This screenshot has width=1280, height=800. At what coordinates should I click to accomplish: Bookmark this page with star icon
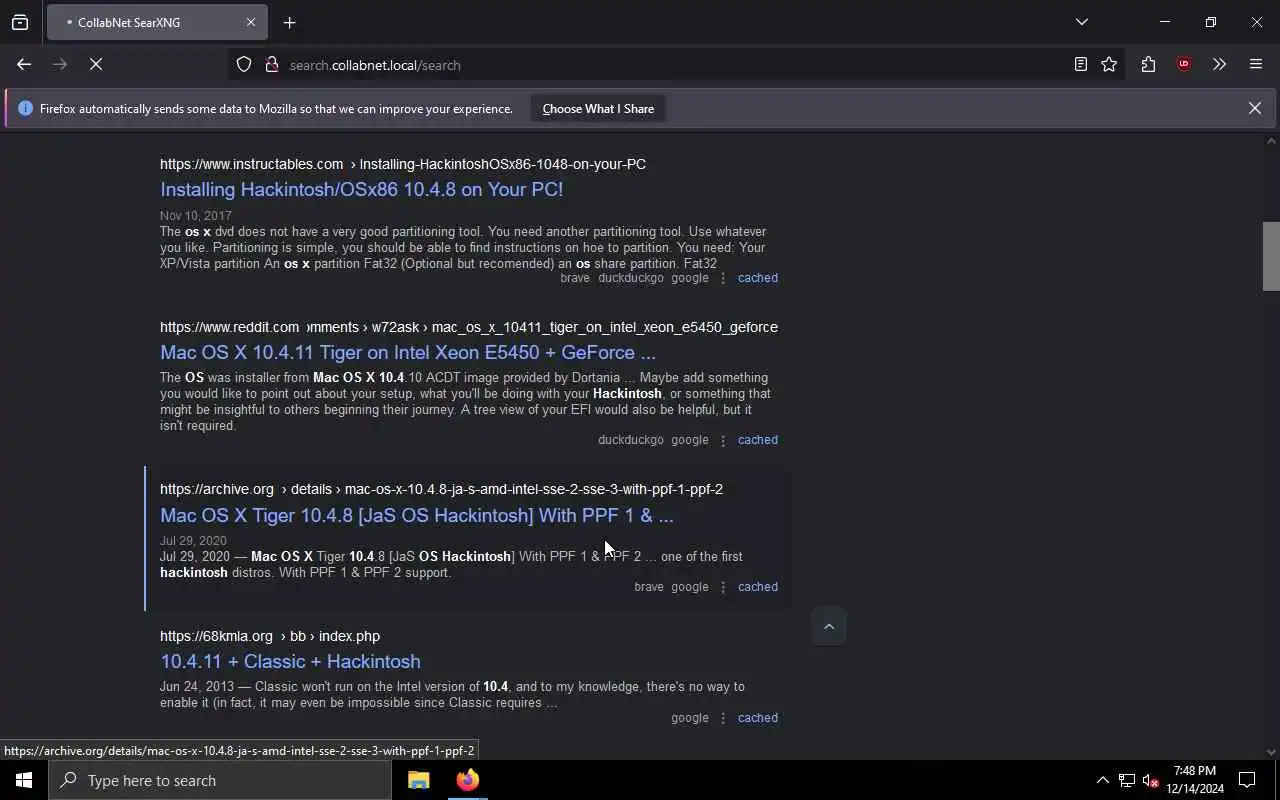point(1109,64)
